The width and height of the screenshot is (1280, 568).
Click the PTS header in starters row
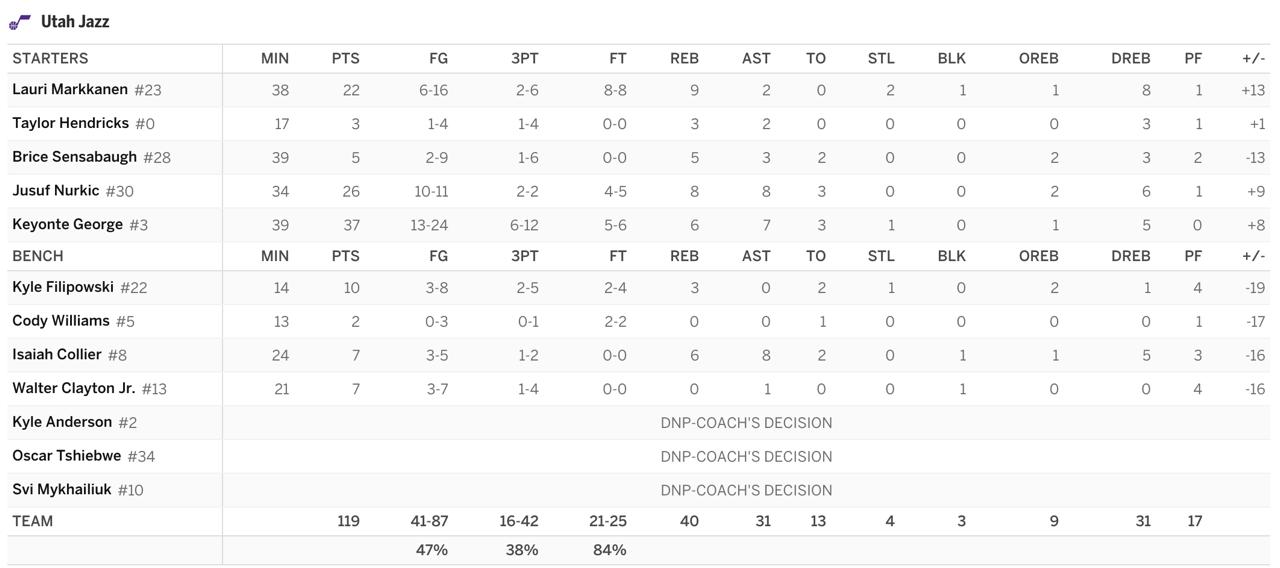[x=345, y=58]
